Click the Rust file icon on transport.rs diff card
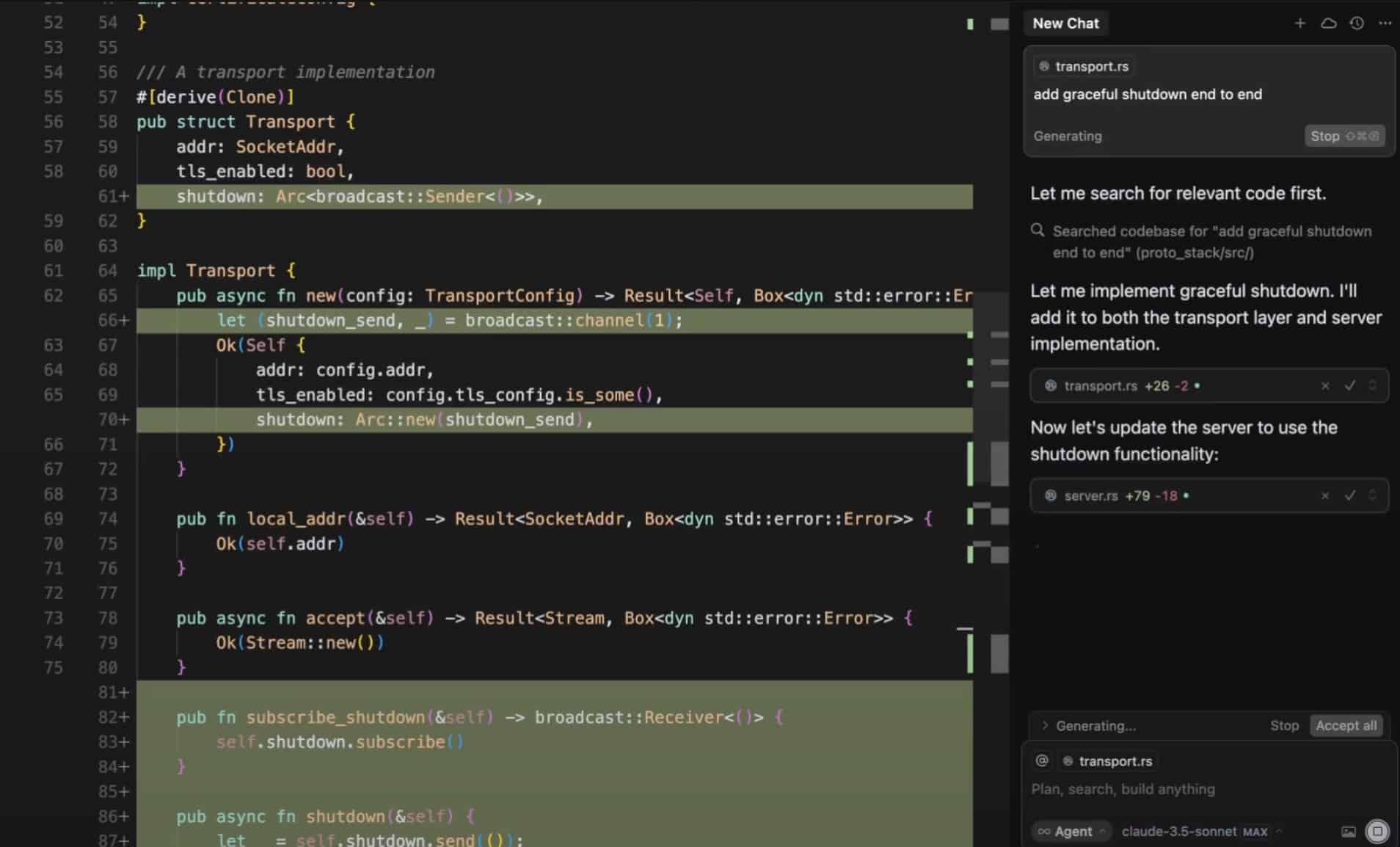Viewport: 1400px width, 847px height. click(x=1051, y=386)
